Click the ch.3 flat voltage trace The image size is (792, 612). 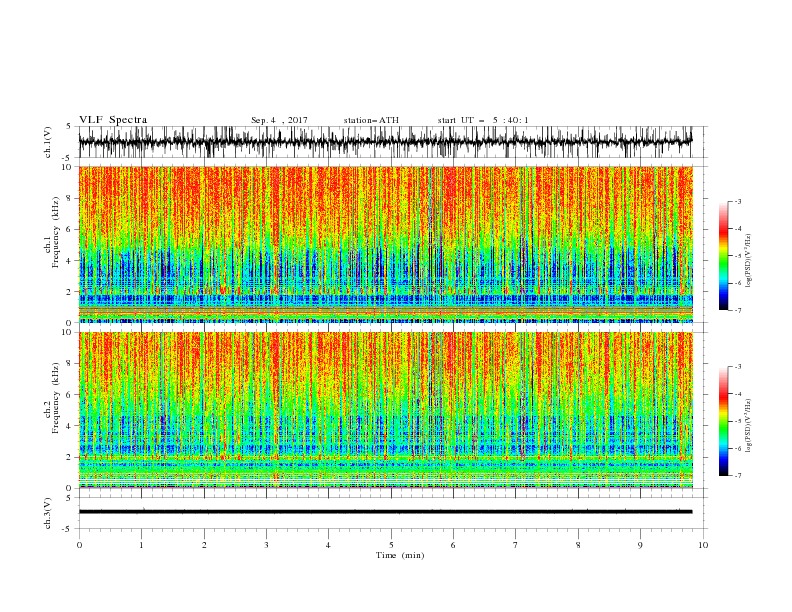(386, 512)
